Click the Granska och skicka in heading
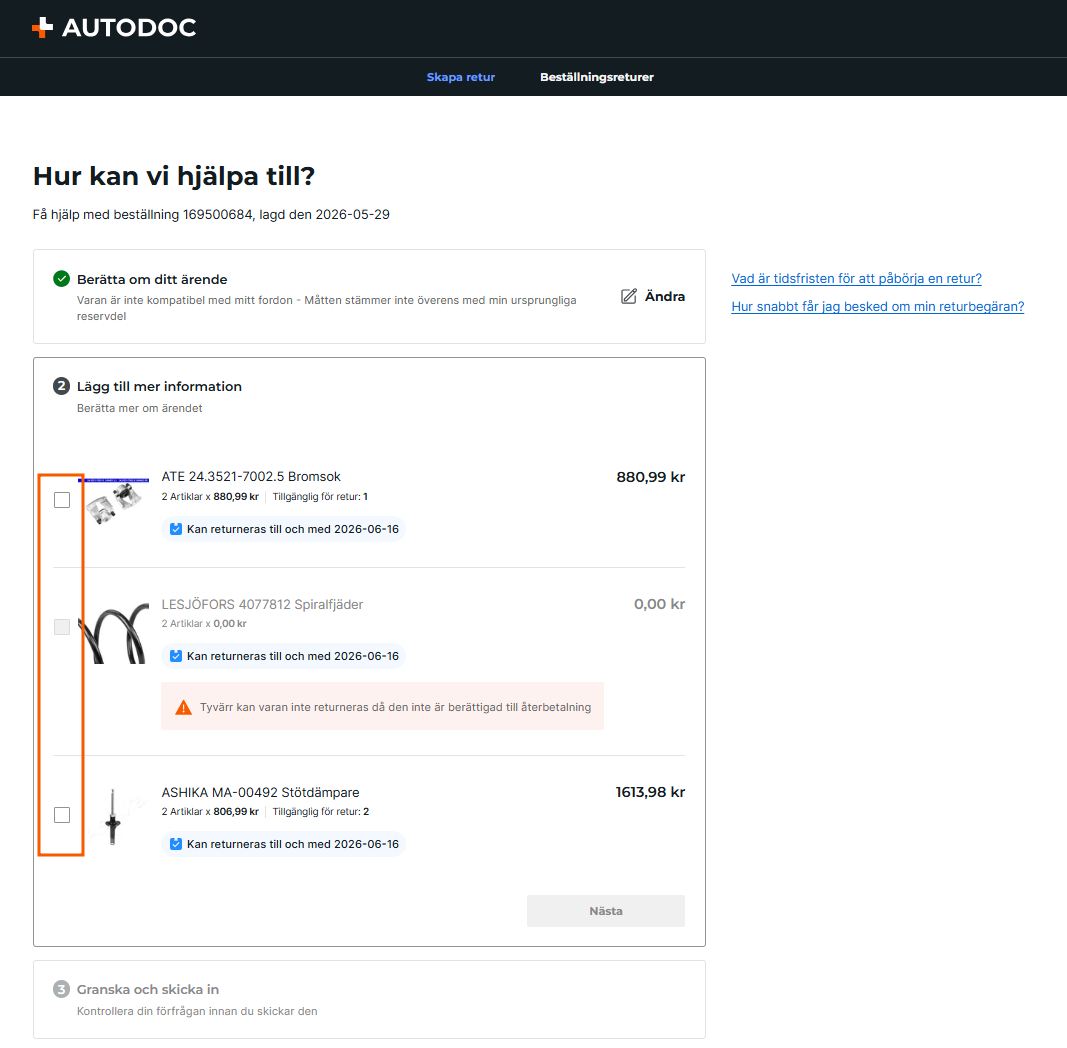The image size is (1067, 1048). click(x=148, y=989)
